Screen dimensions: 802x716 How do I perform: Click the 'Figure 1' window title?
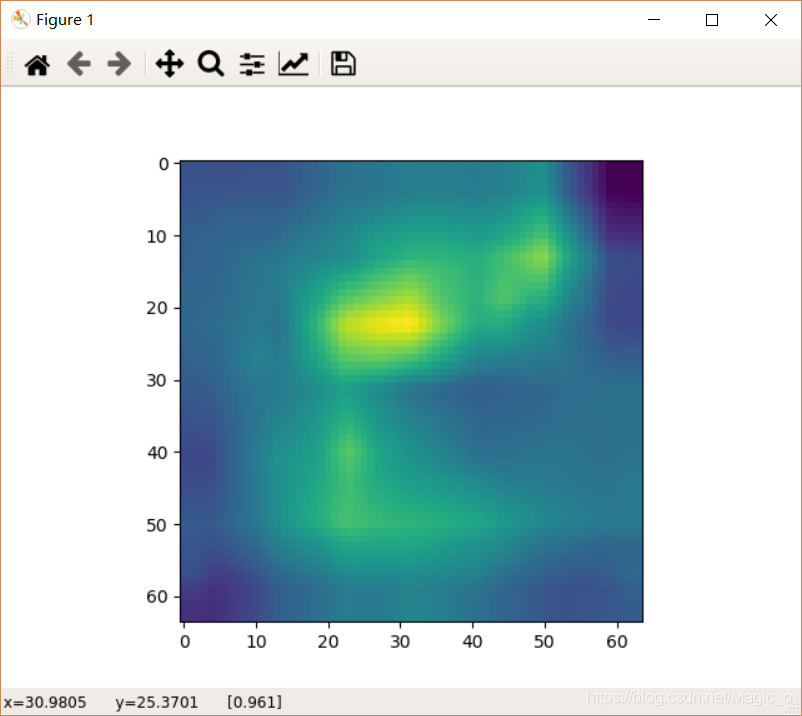[x=65, y=20]
